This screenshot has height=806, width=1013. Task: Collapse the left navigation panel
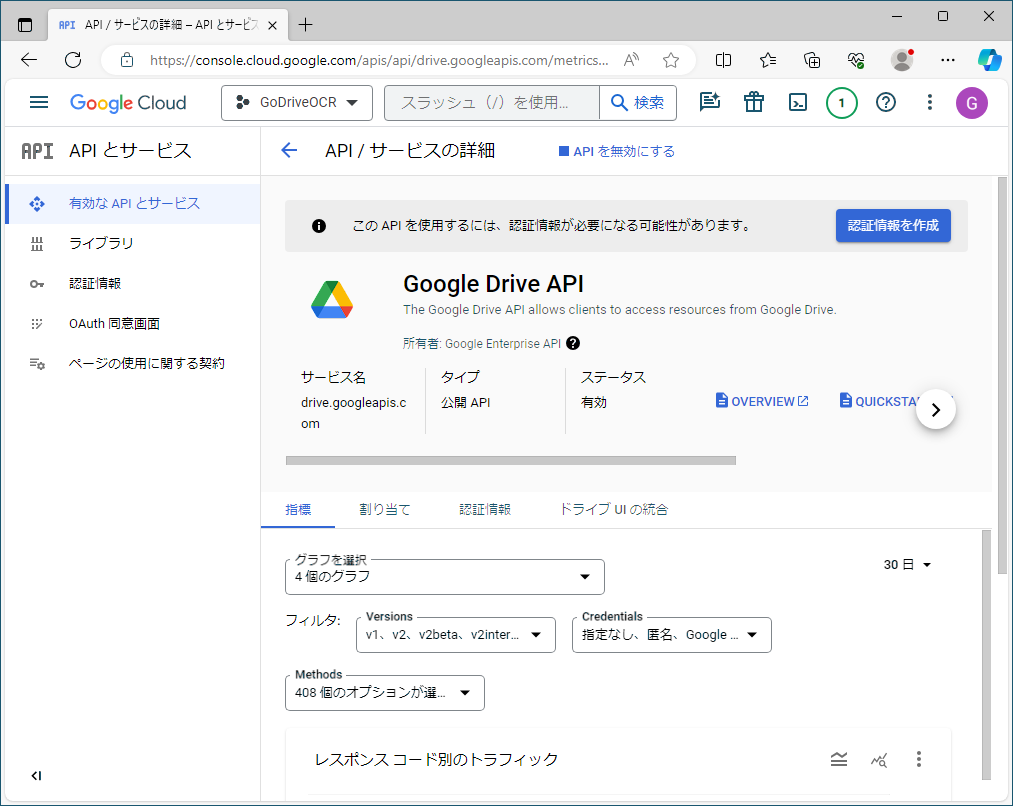(36, 776)
